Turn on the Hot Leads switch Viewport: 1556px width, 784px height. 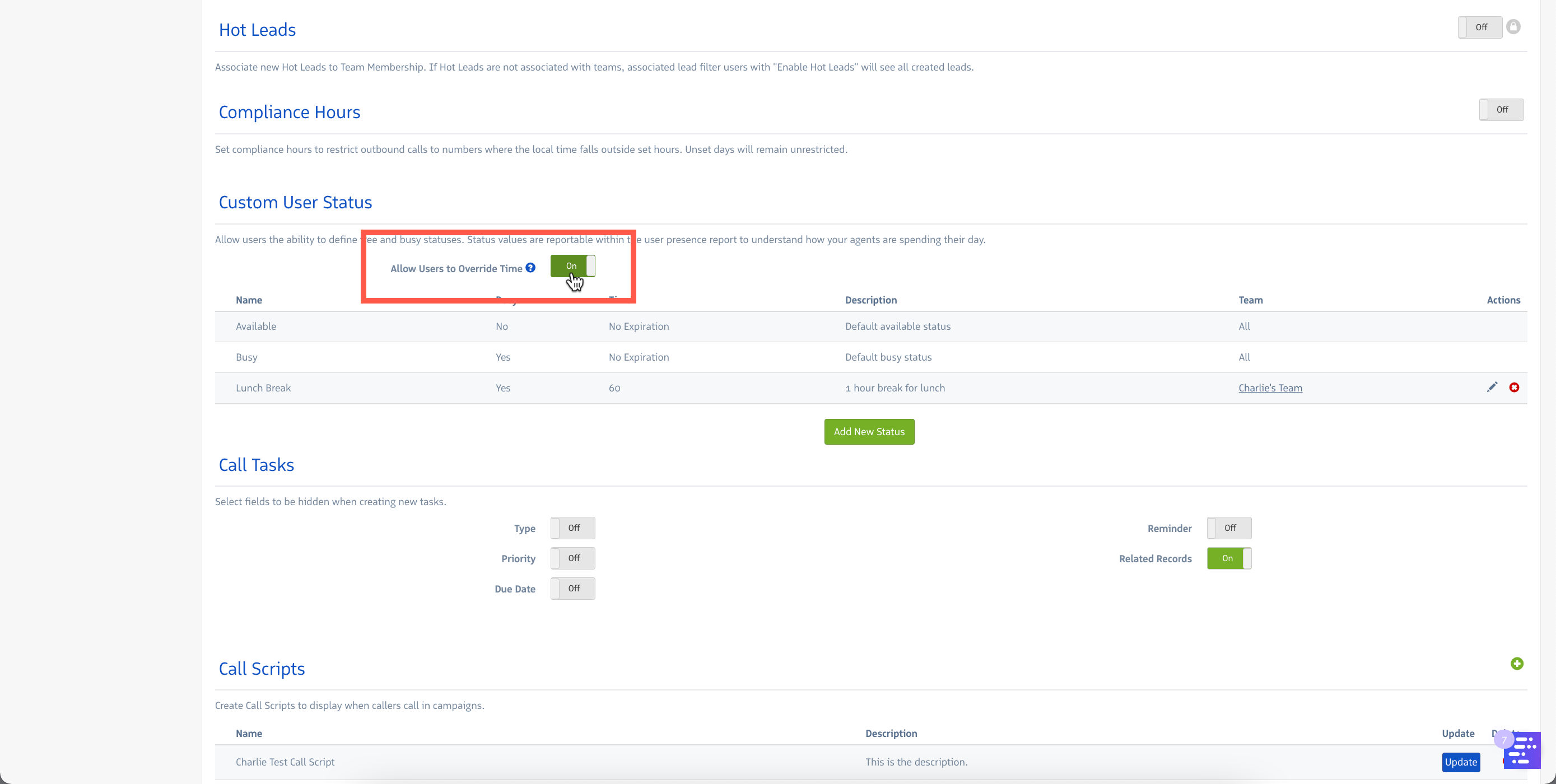pyautogui.click(x=1479, y=27)
